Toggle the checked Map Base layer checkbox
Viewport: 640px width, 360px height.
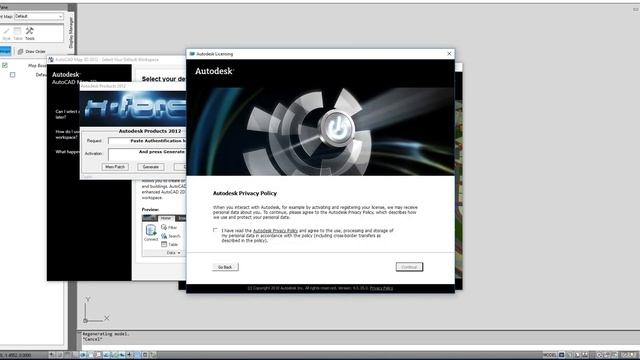(4, 65)
